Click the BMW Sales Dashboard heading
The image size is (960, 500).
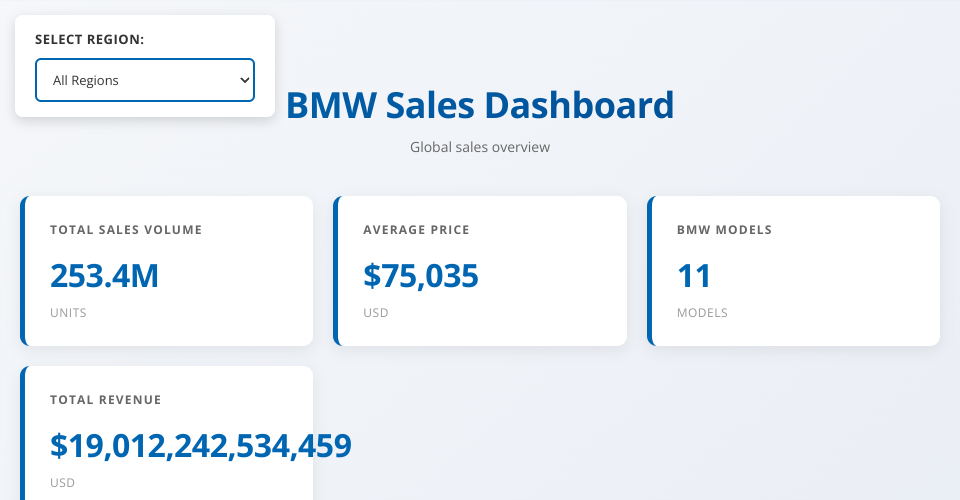coord(480,106)
